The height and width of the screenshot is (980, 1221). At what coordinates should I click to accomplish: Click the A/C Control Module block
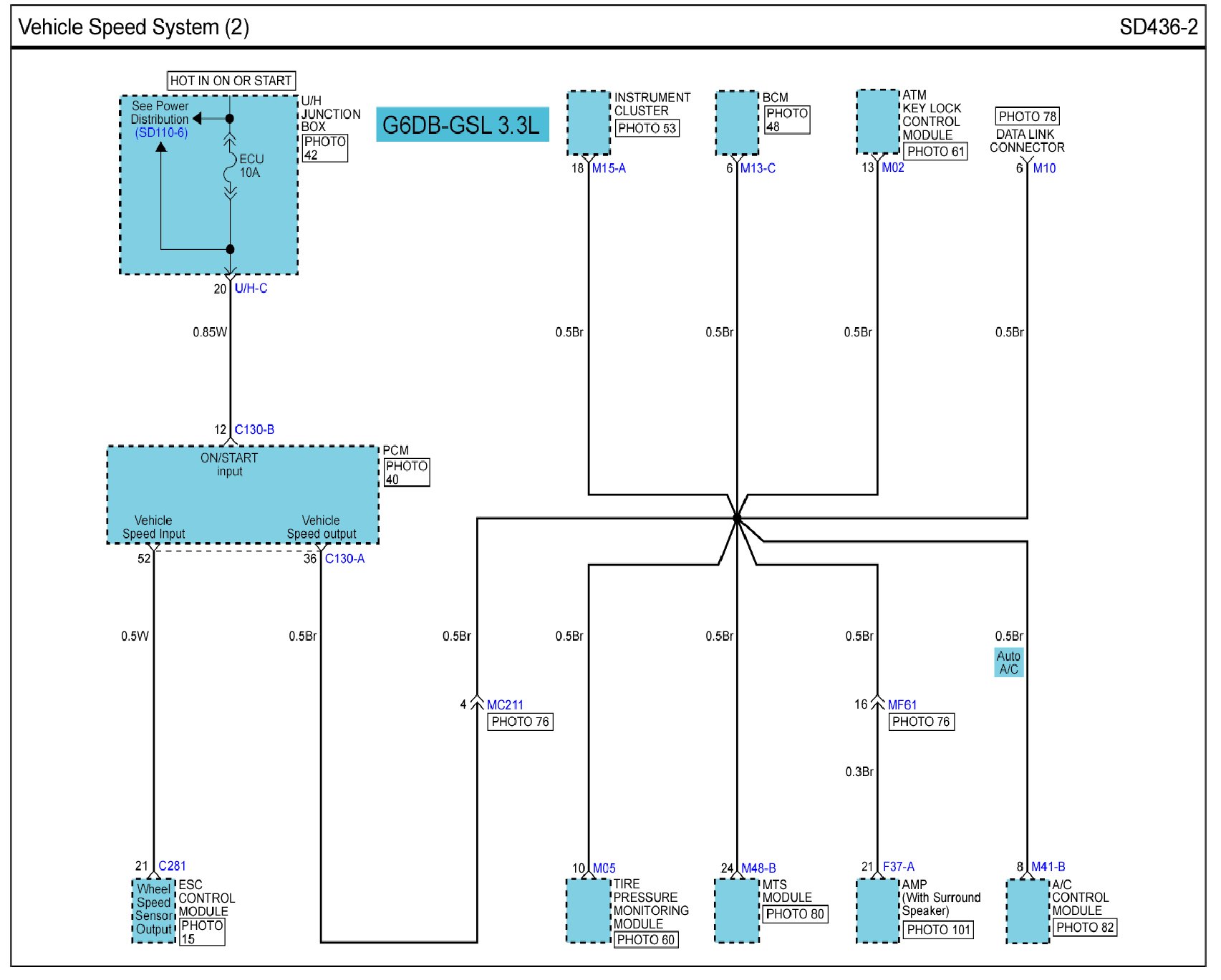point(1027,911)
